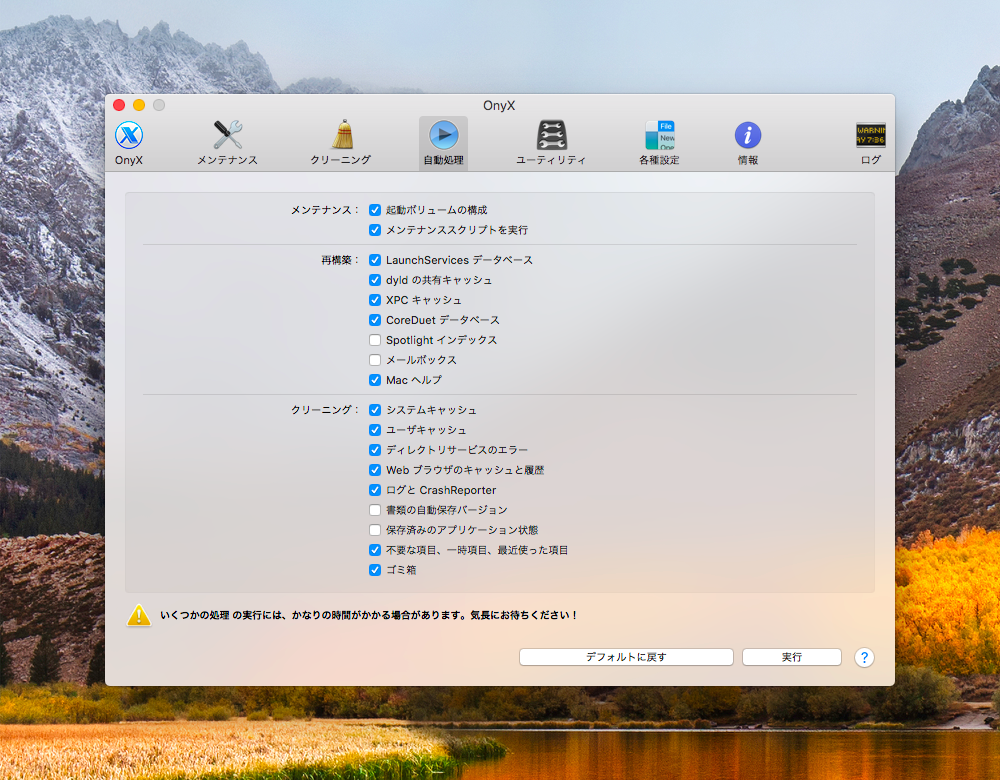Uncheck メンテナンススクリプトを実行 checkbox
The width and height of the screenshot is (1000, 780).
(x=375, y=230)
